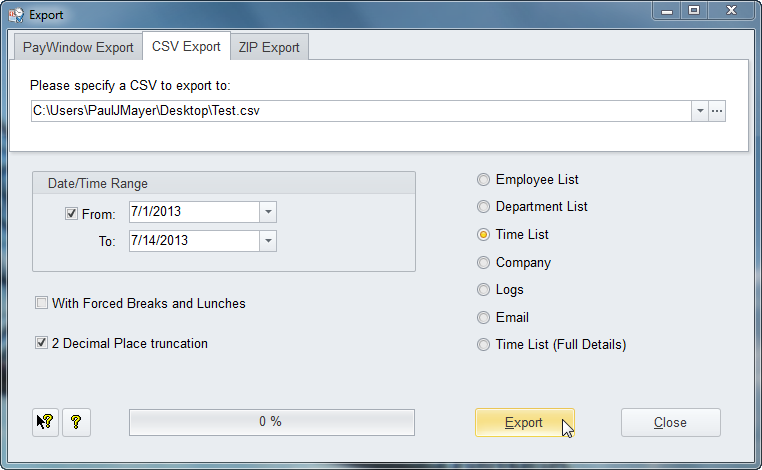Check With Forced Breaks and Lunches
The height and width of the screenshot is (470, 762).
point(41,303)
